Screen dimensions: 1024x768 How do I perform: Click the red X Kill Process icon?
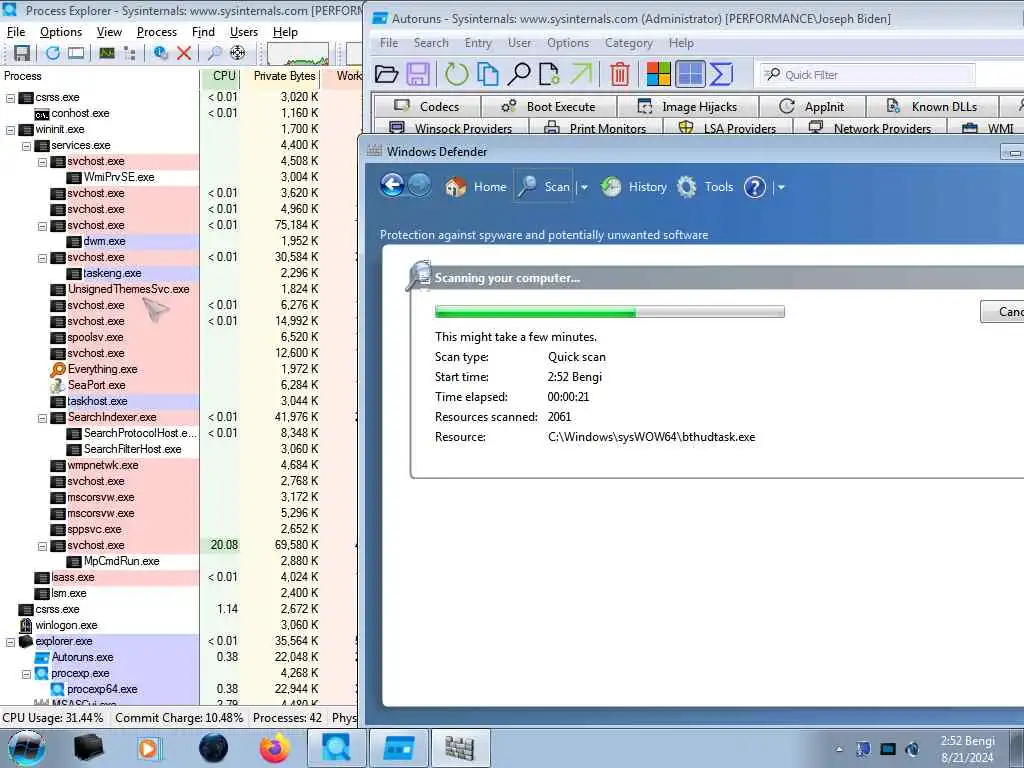184,54
